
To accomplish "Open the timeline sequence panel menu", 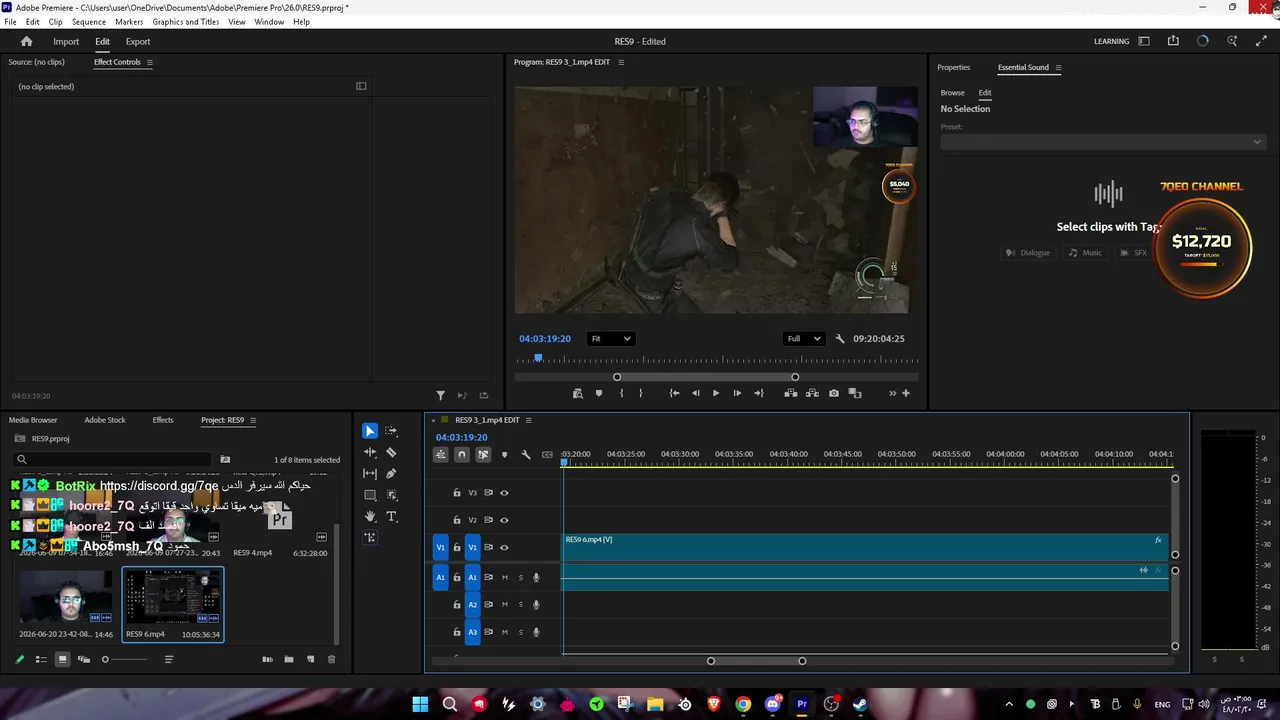I will tap(529, 420).
